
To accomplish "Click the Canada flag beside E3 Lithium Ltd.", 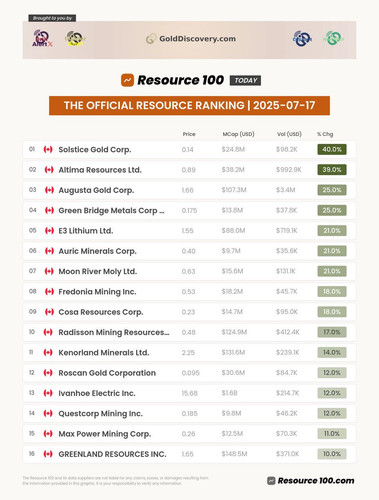I will tap(49, 231).
